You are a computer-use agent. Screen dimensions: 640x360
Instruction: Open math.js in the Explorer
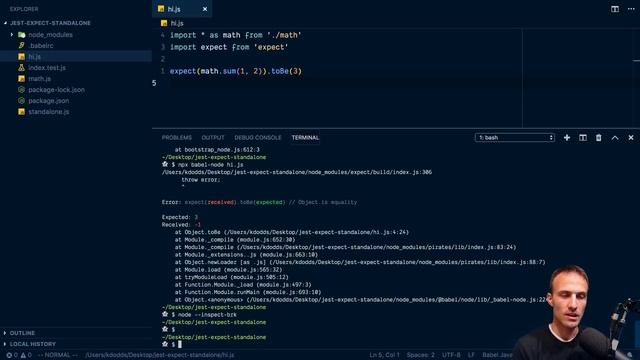[x=76, y=79]
